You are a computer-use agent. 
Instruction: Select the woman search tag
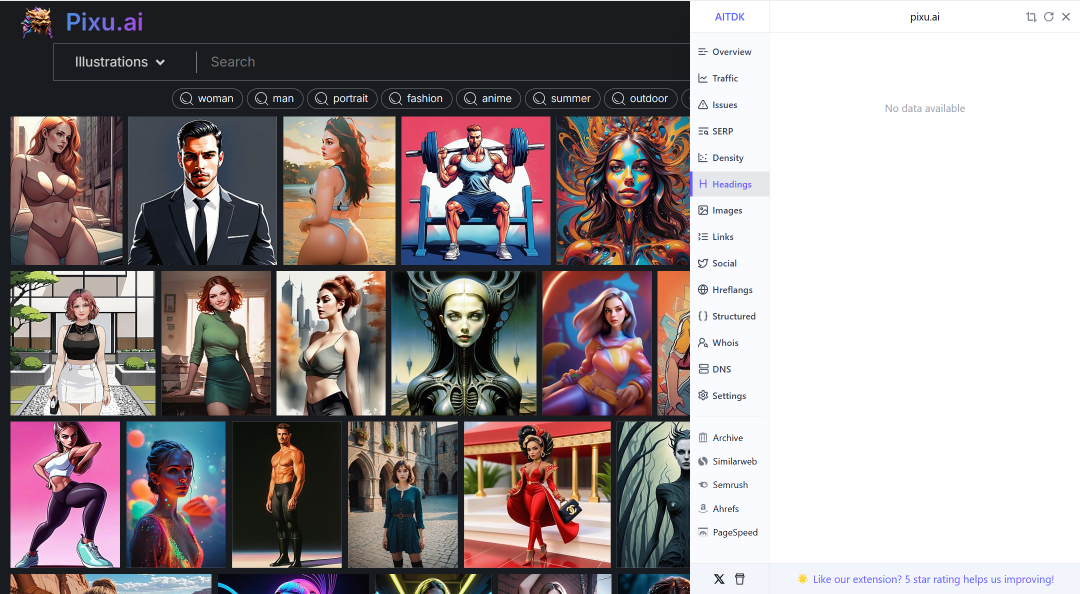coord(207,99)
